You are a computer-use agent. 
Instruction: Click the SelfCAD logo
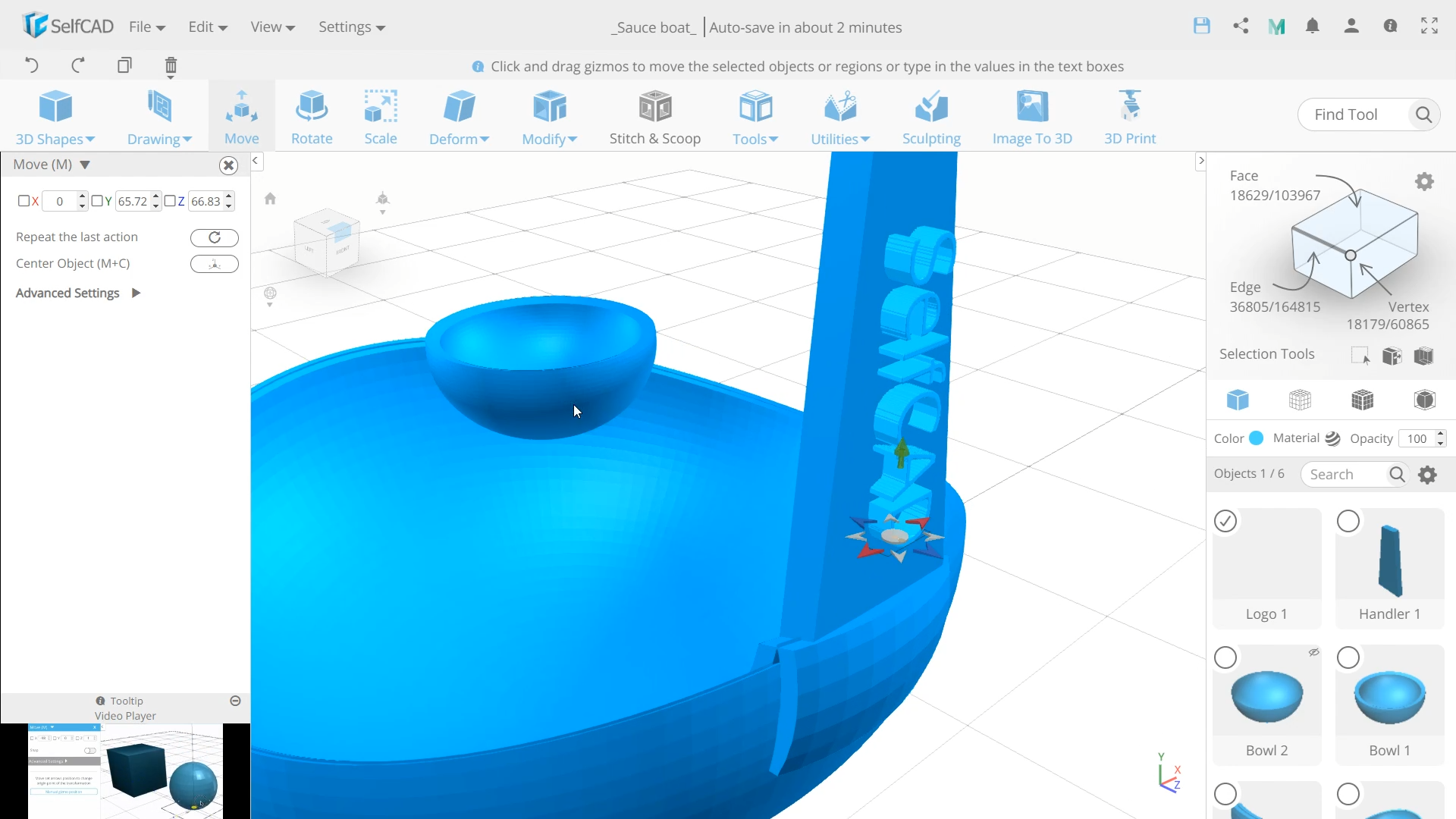(x=68, y=26)
